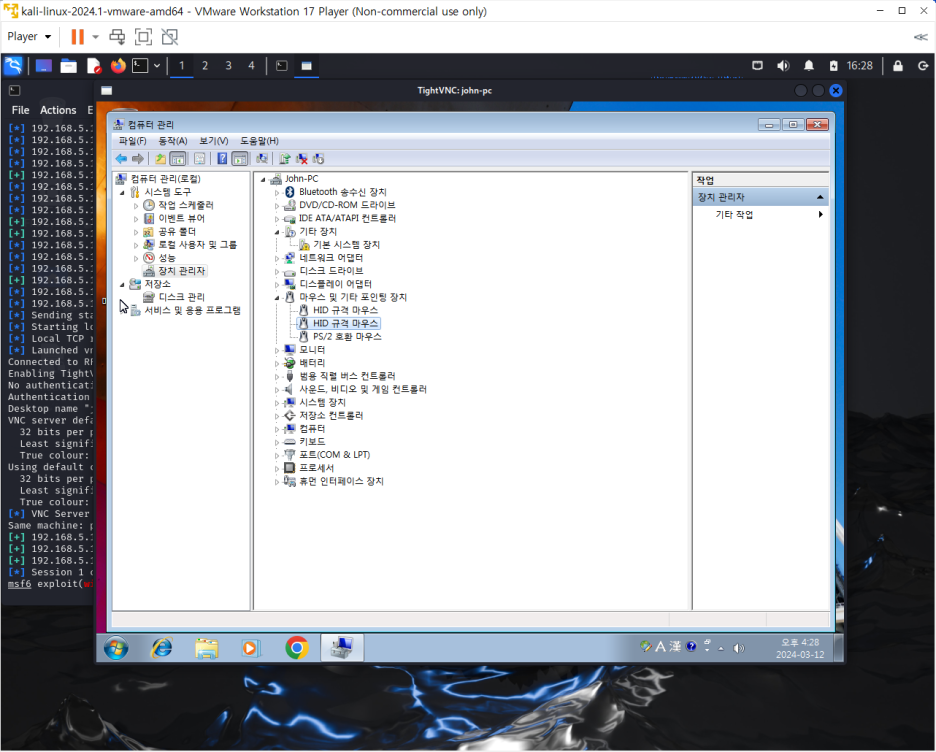Collapse the John-PC root node

click(263, 179)
